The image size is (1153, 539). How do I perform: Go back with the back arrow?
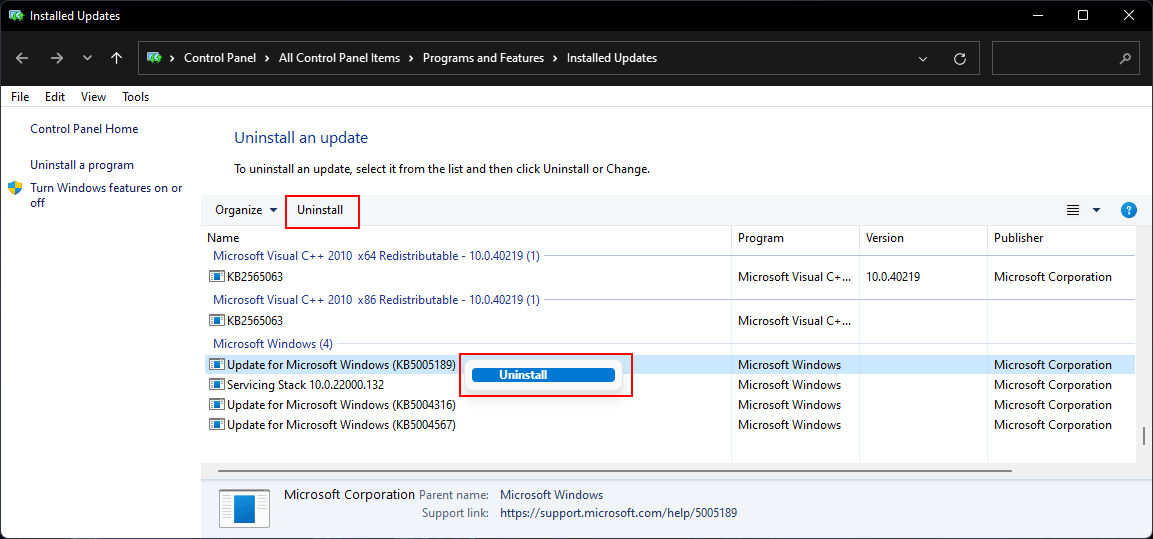tap(22, 58)
